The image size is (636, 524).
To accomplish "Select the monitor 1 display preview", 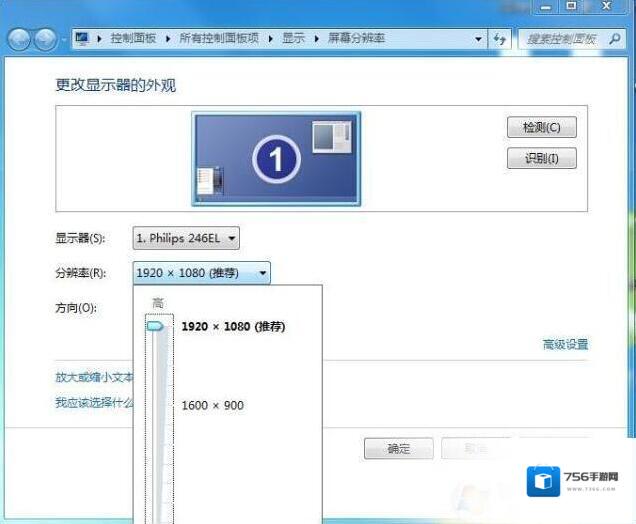I will click(x=276, y=156).
